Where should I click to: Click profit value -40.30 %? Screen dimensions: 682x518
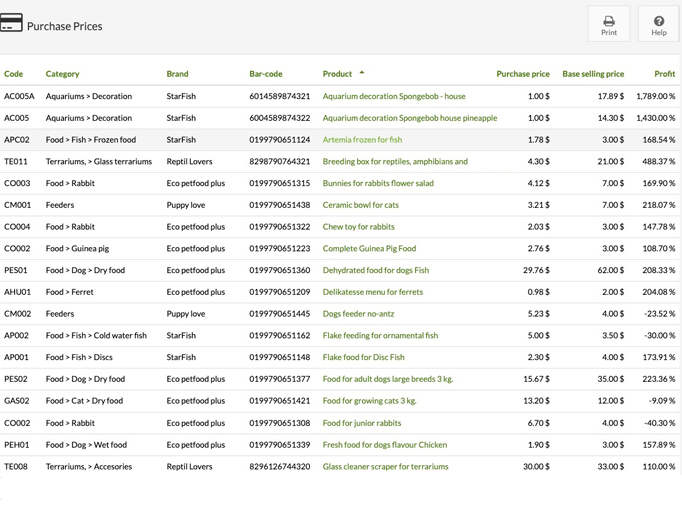659,423
